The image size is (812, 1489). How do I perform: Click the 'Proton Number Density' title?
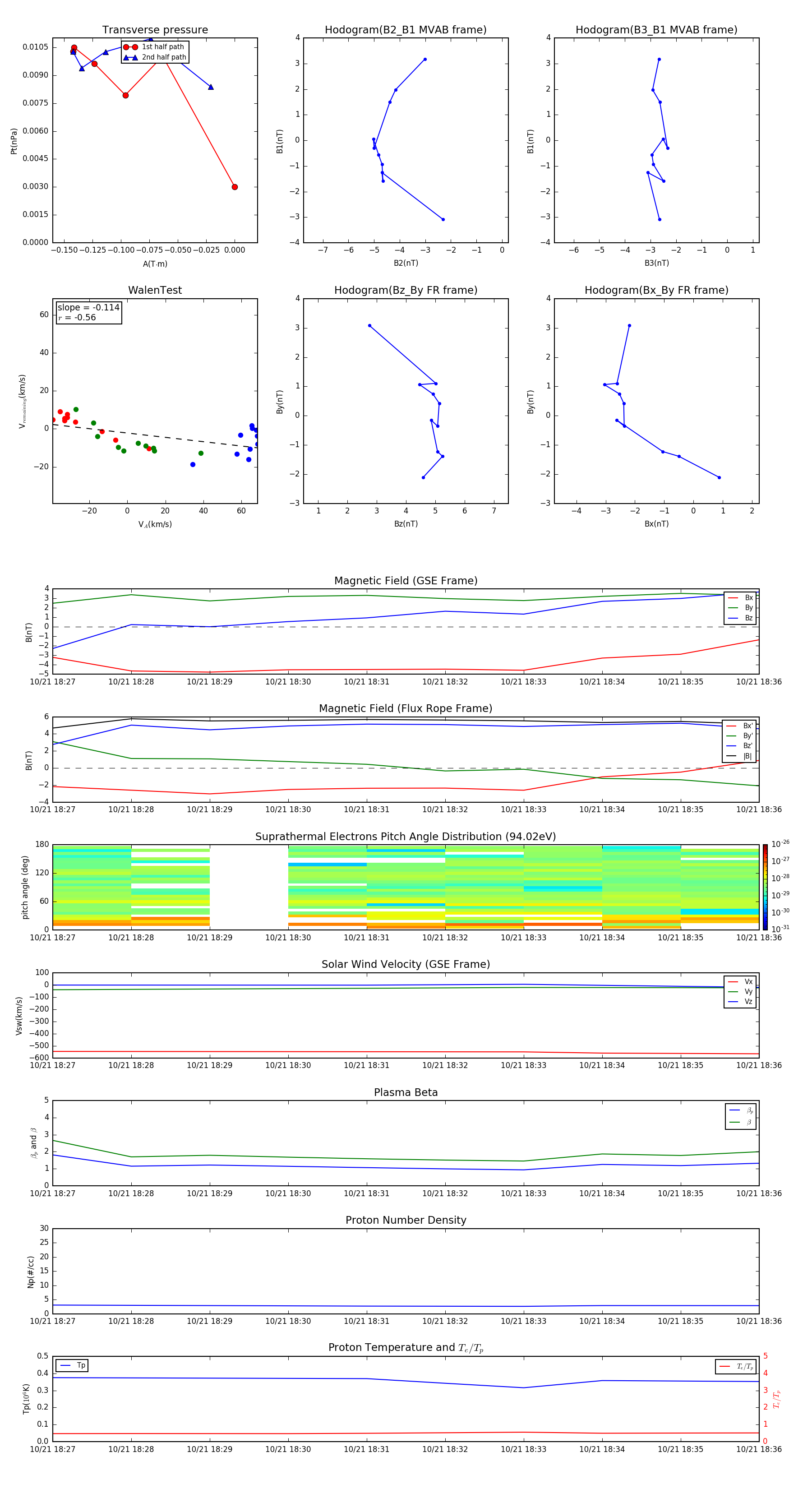pos(406,1220)
